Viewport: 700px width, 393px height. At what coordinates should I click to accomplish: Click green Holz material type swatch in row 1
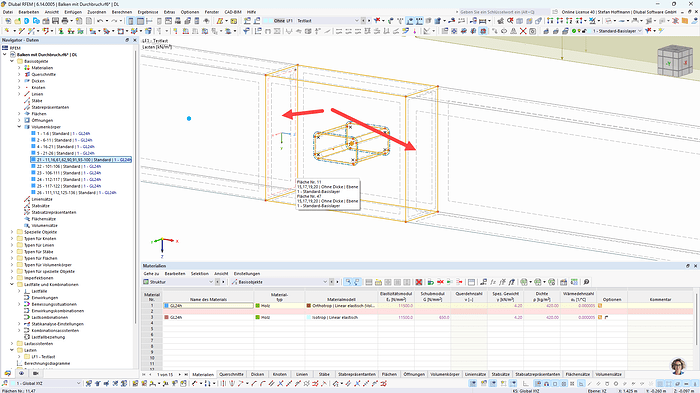[258, 305]
